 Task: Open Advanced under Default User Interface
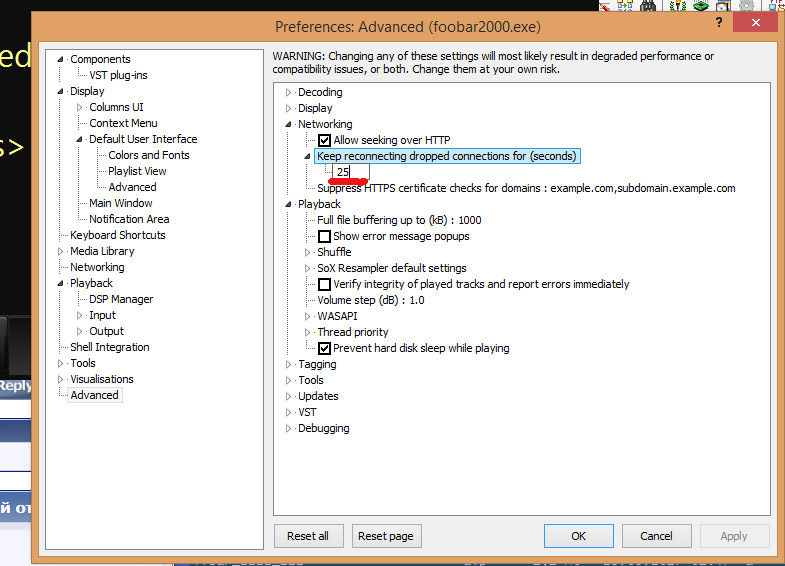(x=132, y=187)
